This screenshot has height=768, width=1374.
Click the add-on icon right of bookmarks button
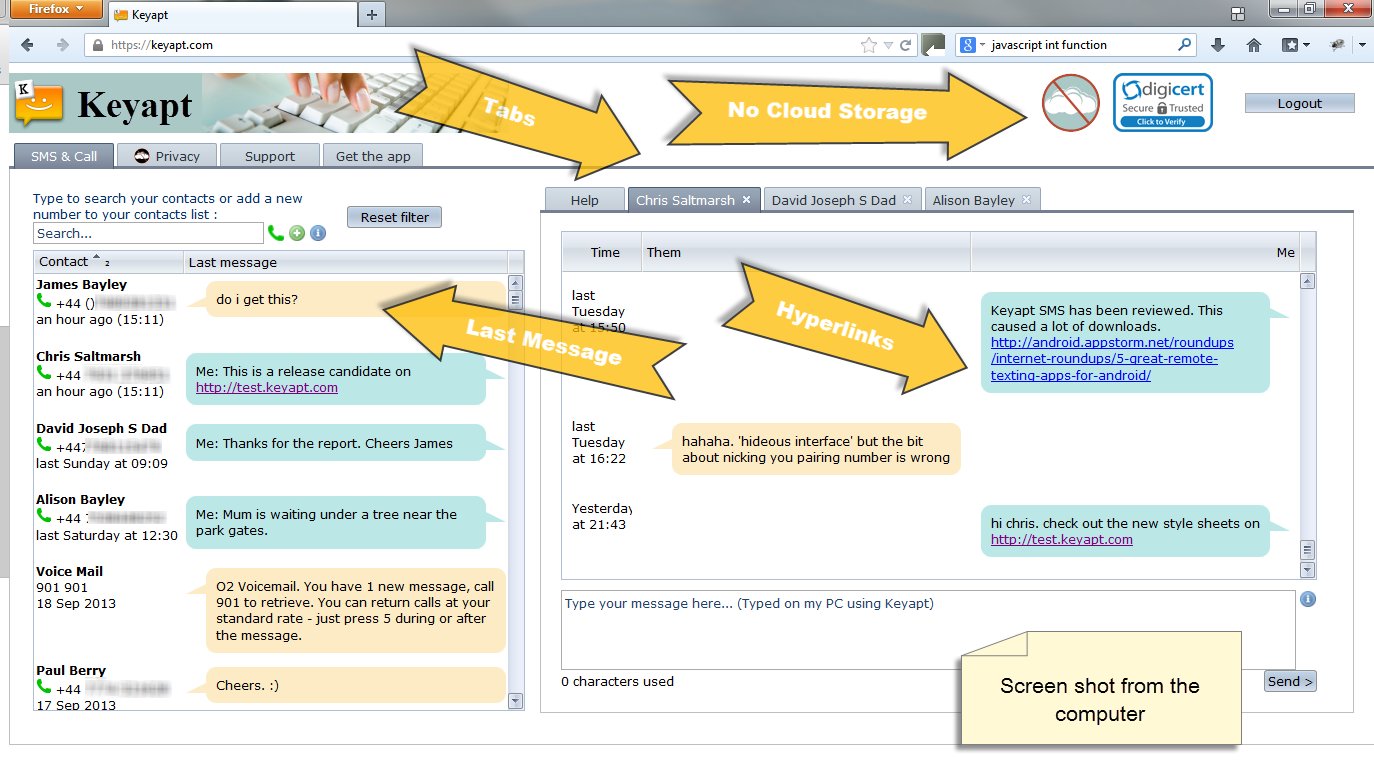tap(1337, 45)
